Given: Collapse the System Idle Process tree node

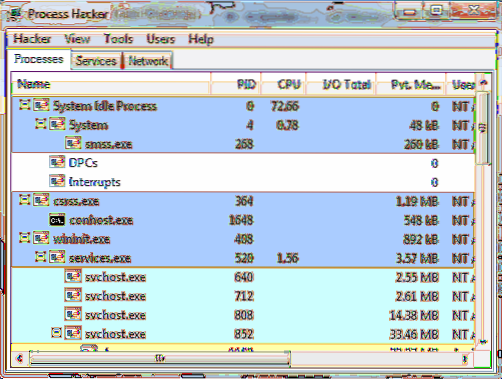Looking at the screenshot, I should coord(24,105).
